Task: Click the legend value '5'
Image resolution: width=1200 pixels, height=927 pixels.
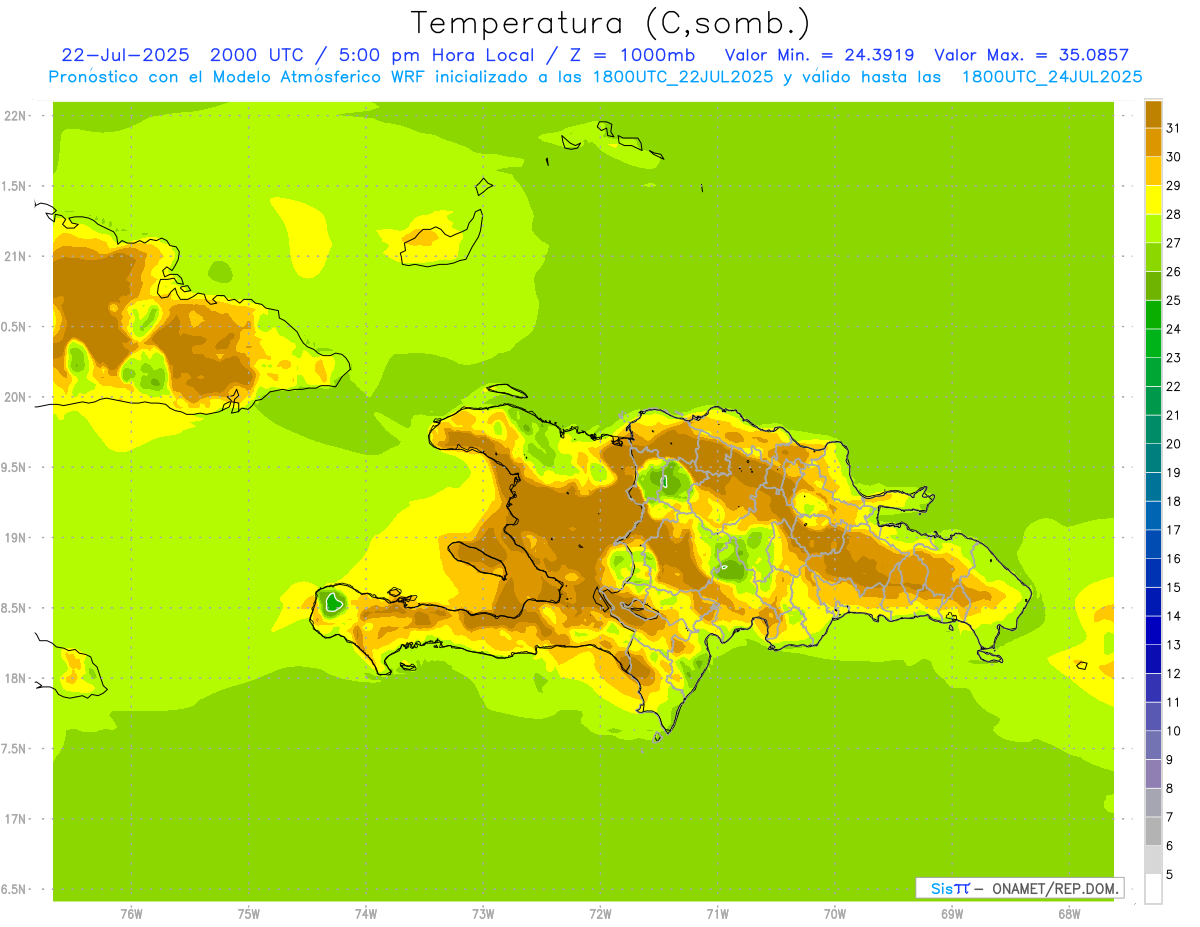Action: pyautogui.click(x=1170, y=874)
